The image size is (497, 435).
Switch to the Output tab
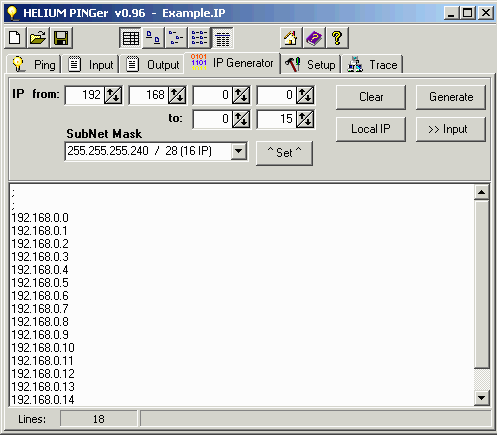click(x=152, y=64)
